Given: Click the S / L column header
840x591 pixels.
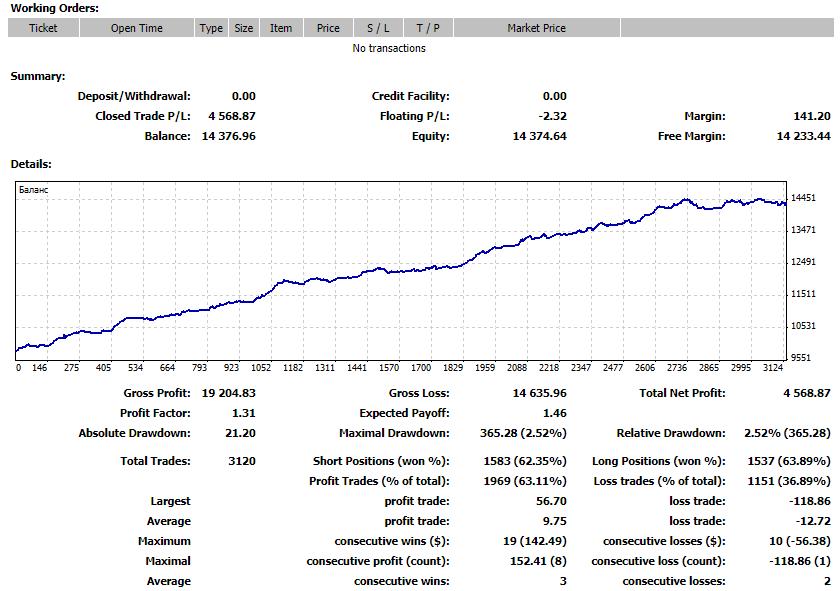Looking at the screenshot, I should click(379, 28).
